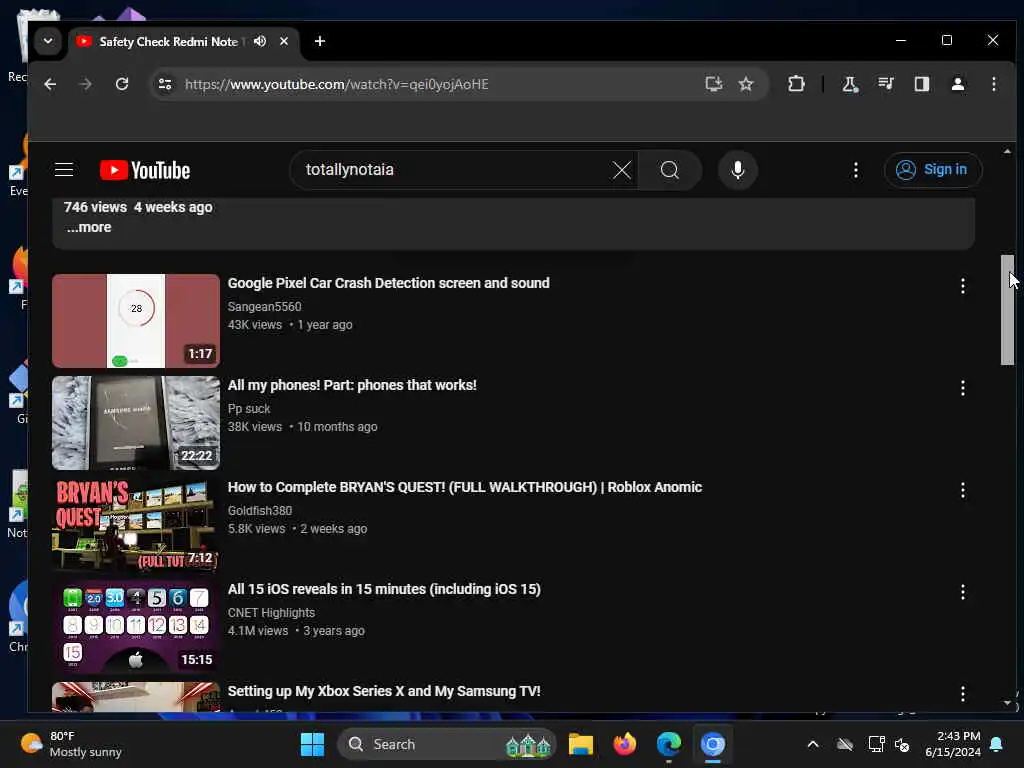1024x768 pixels.
Task: Select the Safety Check Redmi Note tab
Action: [x=168, y=42]
